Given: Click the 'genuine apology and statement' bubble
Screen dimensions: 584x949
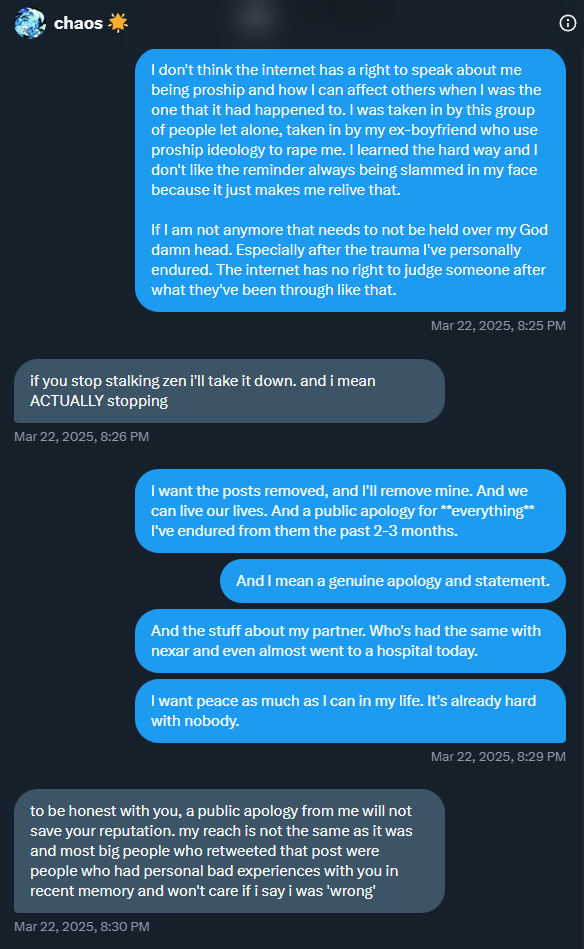Looking at the screenshot, I should pos(393,581).
